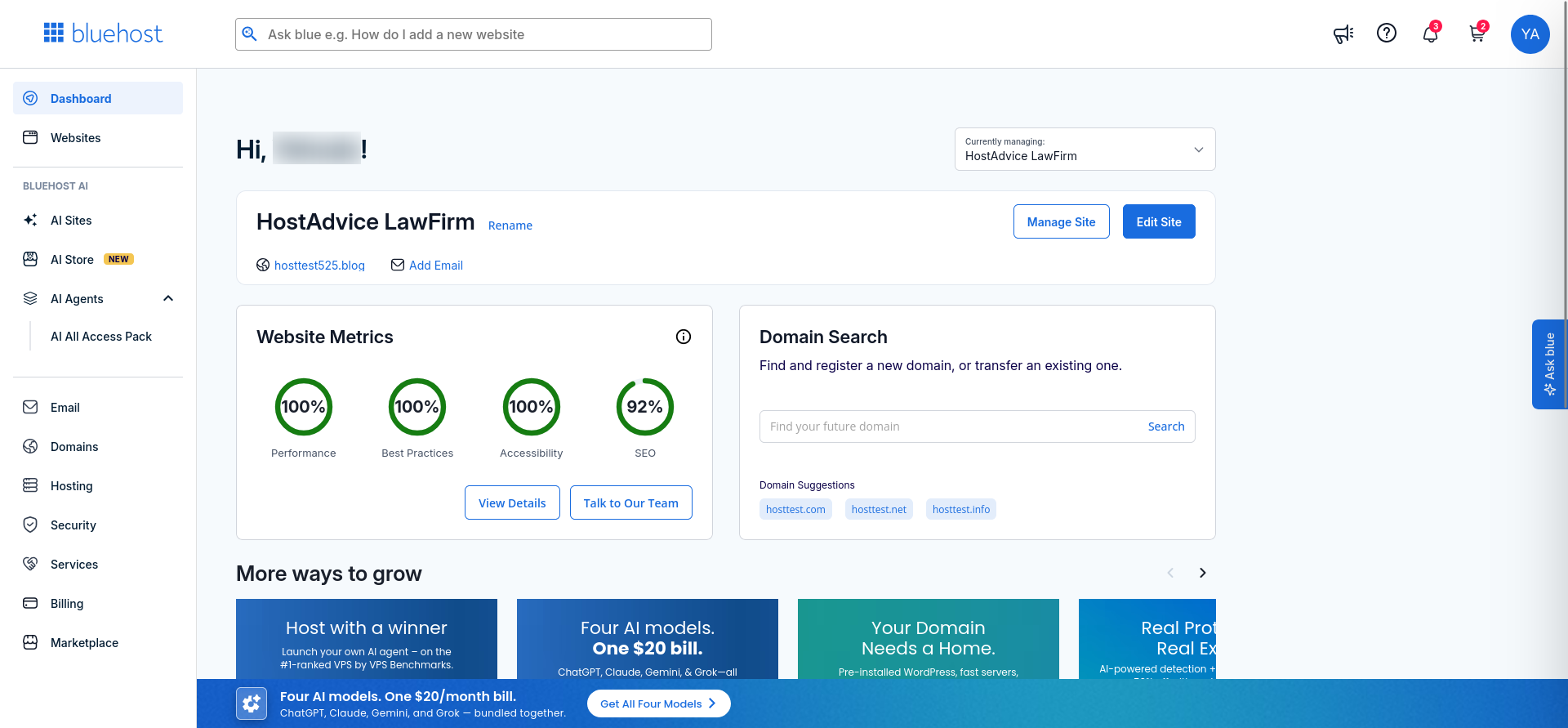
Task: Click the envelope icon next to Add Email
Action: click(398, 265)
